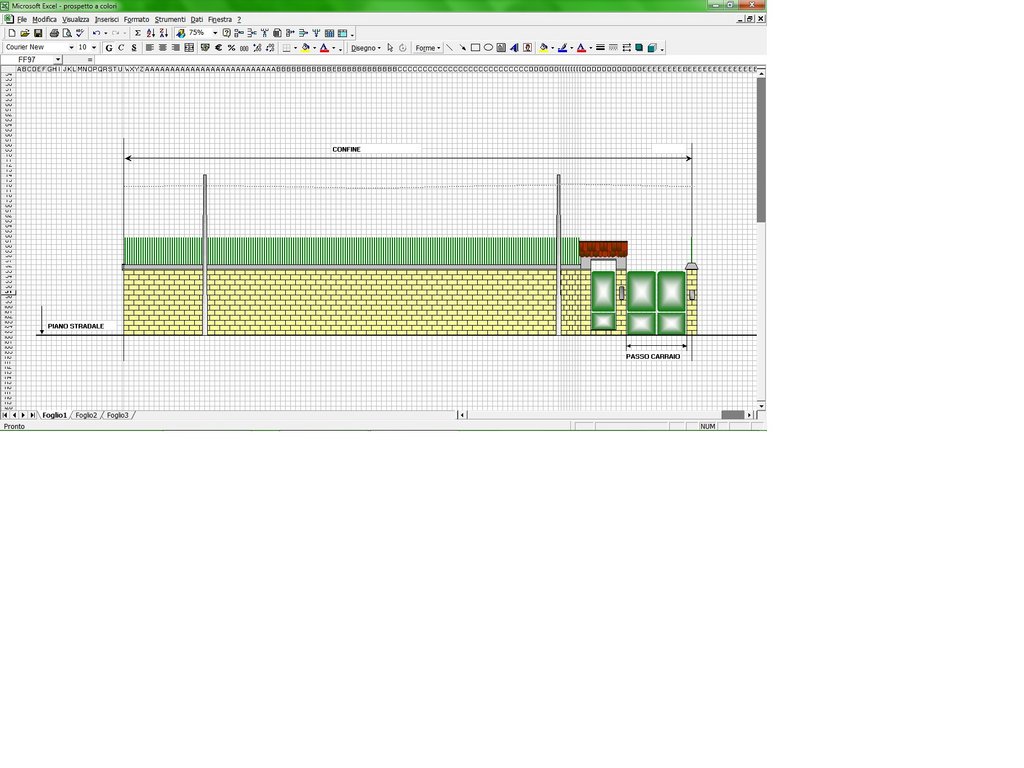The height and width of the screenshot is (768, 1024).
Task: Apply shadow effect to shape
Action: pos(639,48)
